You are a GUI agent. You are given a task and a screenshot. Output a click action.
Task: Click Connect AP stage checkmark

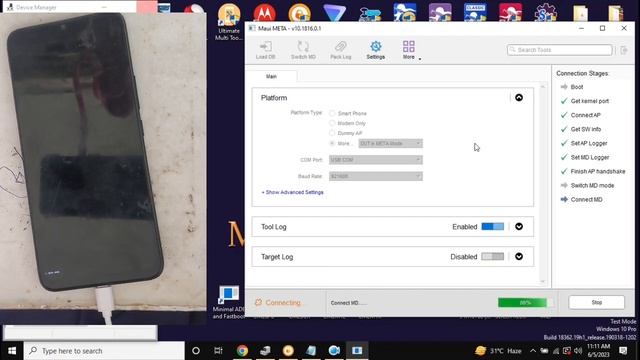coord(564,115)
